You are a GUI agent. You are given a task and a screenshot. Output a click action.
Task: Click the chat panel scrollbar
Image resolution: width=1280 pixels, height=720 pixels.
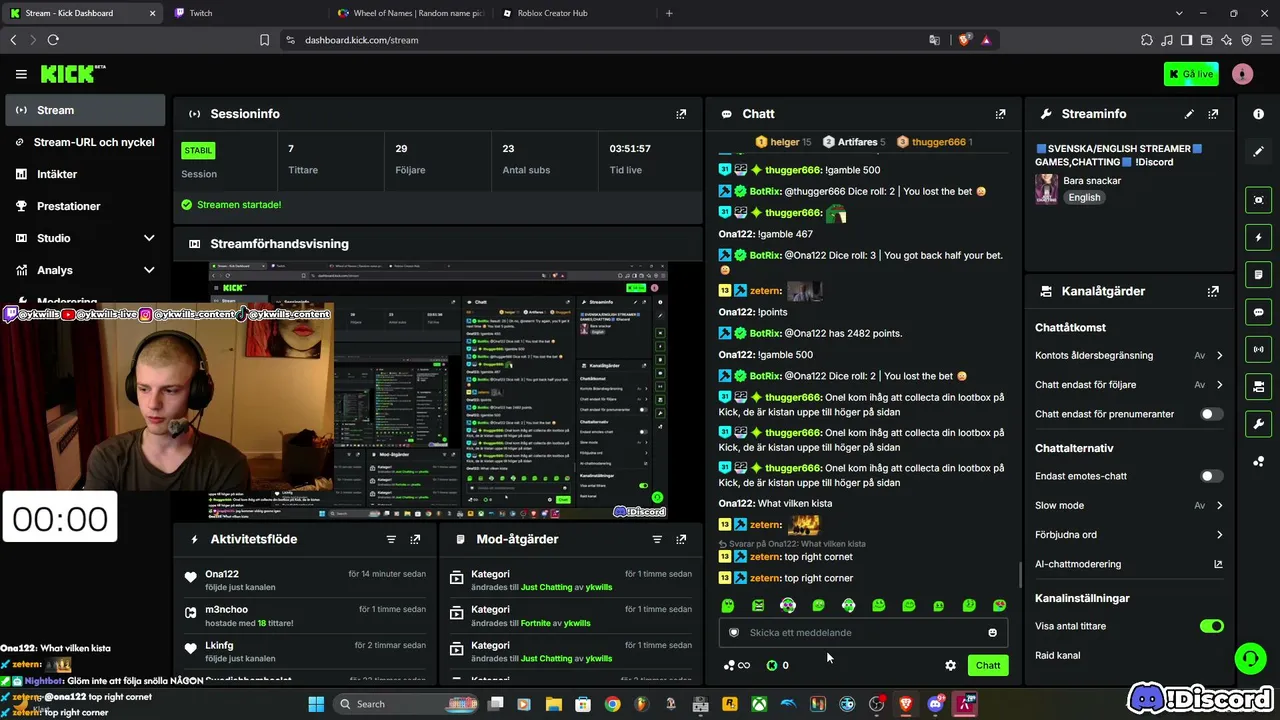1019,574
